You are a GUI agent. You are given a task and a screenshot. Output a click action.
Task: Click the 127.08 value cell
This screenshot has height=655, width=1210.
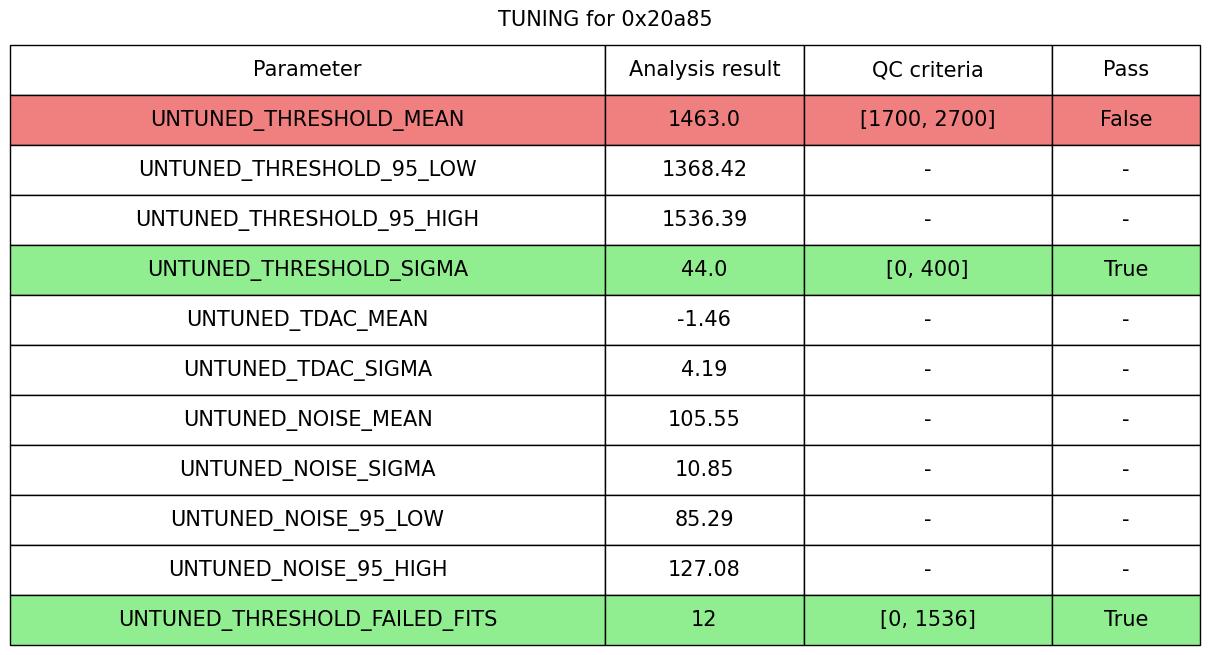pos(704,570)
